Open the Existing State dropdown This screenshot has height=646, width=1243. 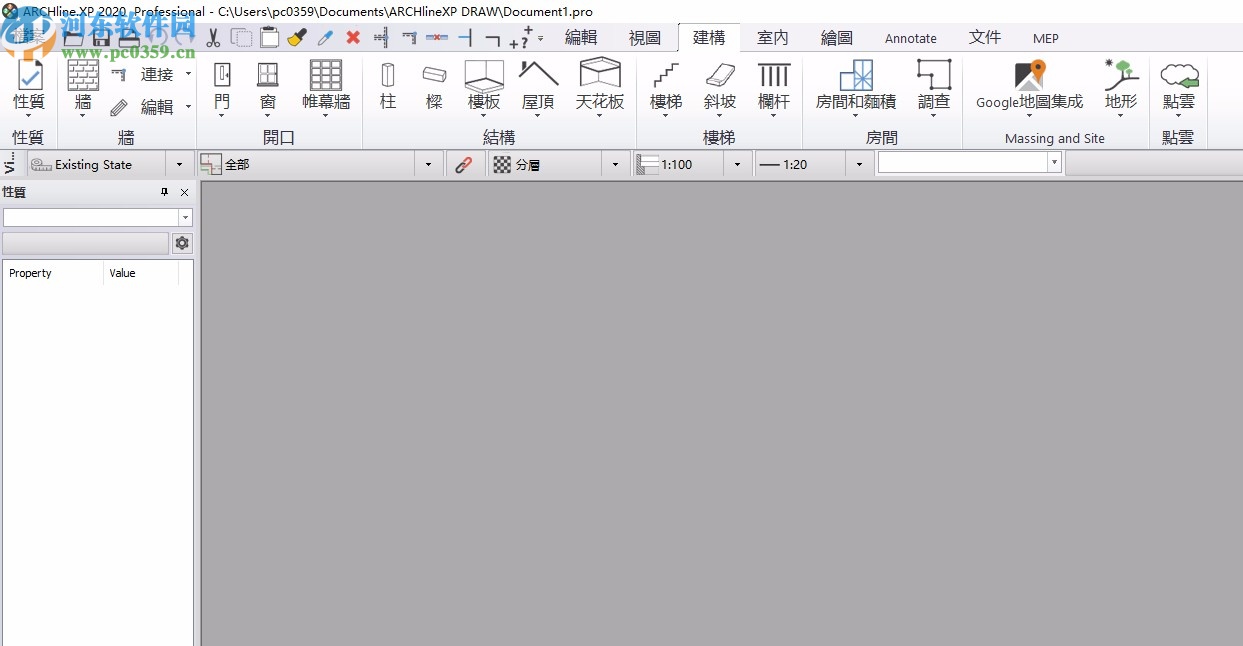coord(180,165)
